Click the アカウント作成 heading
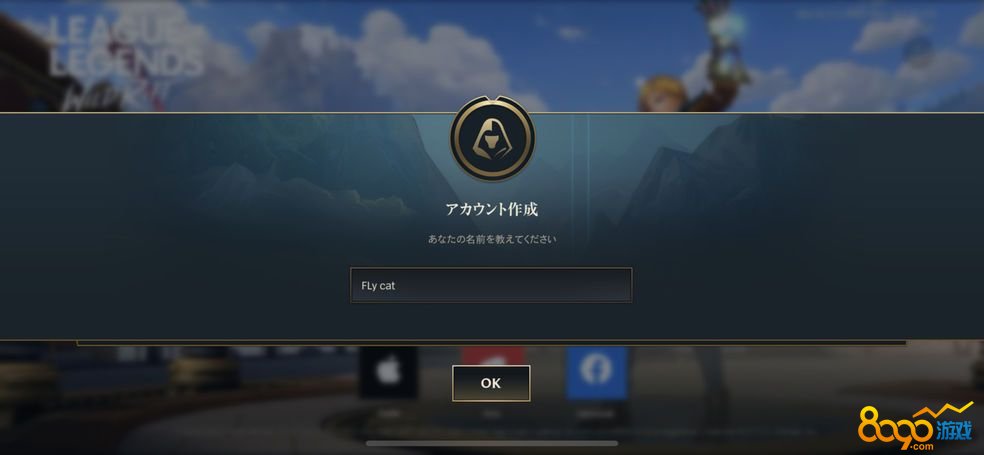This screenshot has height=455, width=984. pos(491,210)
